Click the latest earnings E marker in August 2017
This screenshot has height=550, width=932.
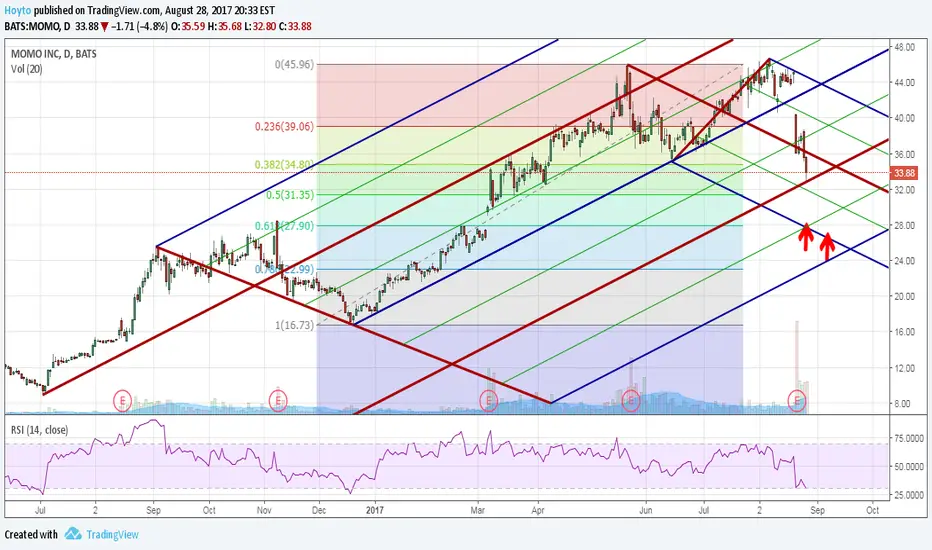pos(796,401)
